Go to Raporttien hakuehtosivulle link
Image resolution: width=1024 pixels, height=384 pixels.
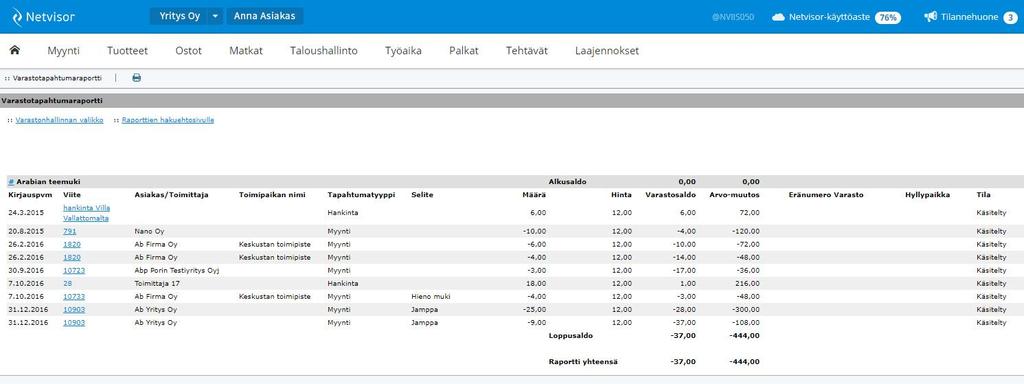[168, 120]
